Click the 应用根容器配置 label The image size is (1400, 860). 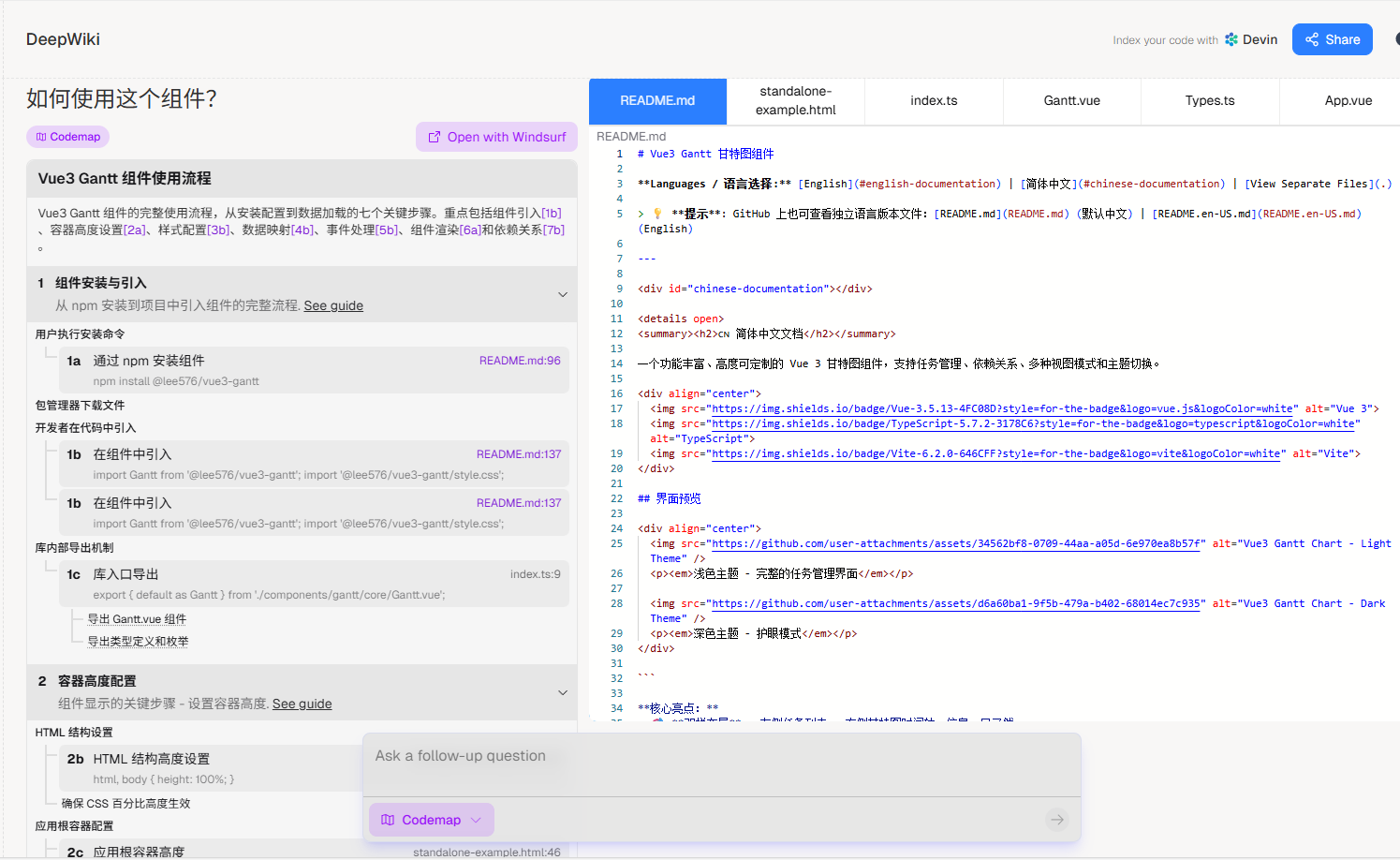[x=74, y=826]
